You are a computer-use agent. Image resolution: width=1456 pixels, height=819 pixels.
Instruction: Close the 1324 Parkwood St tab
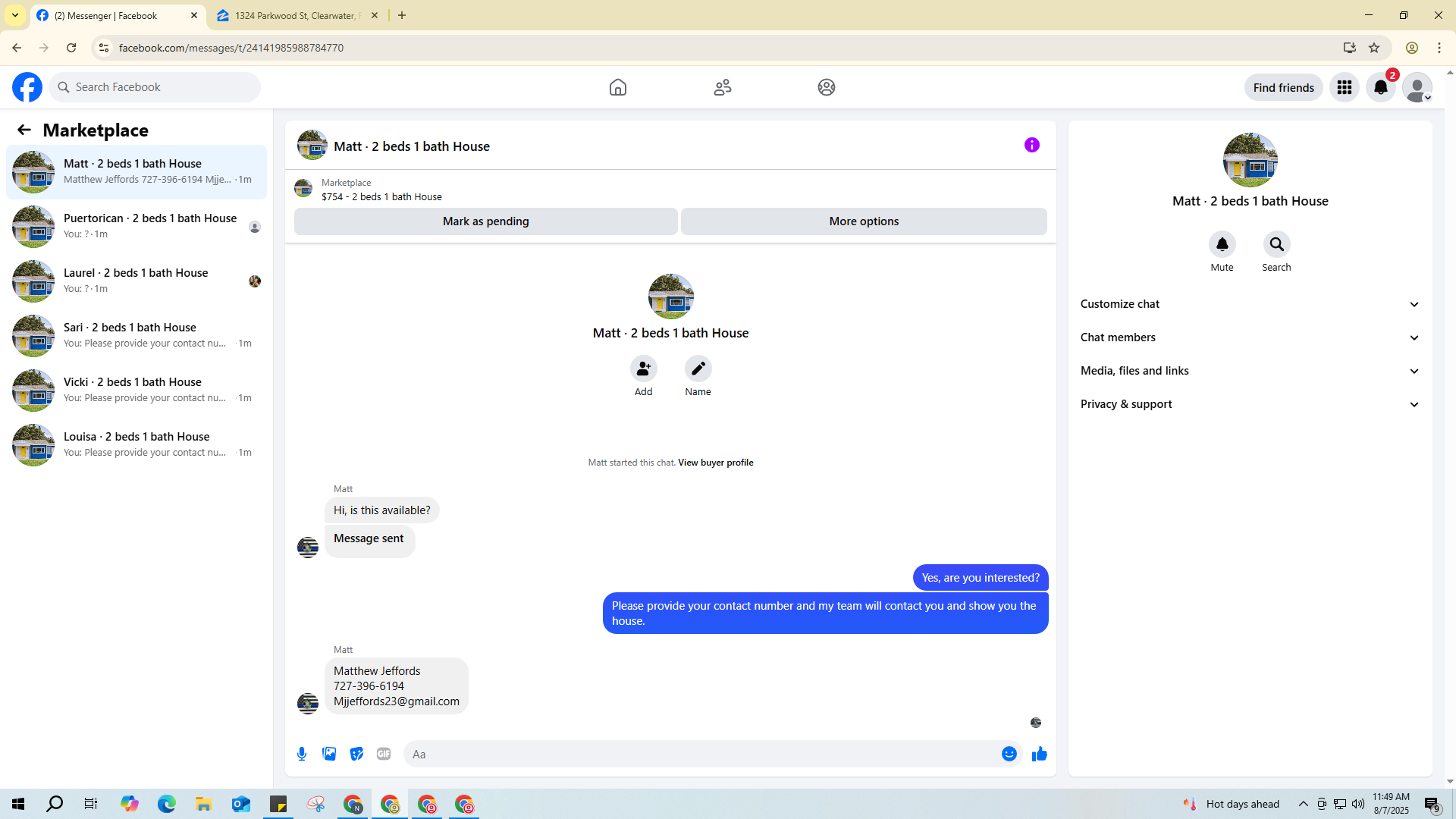[x=375, y=15]
